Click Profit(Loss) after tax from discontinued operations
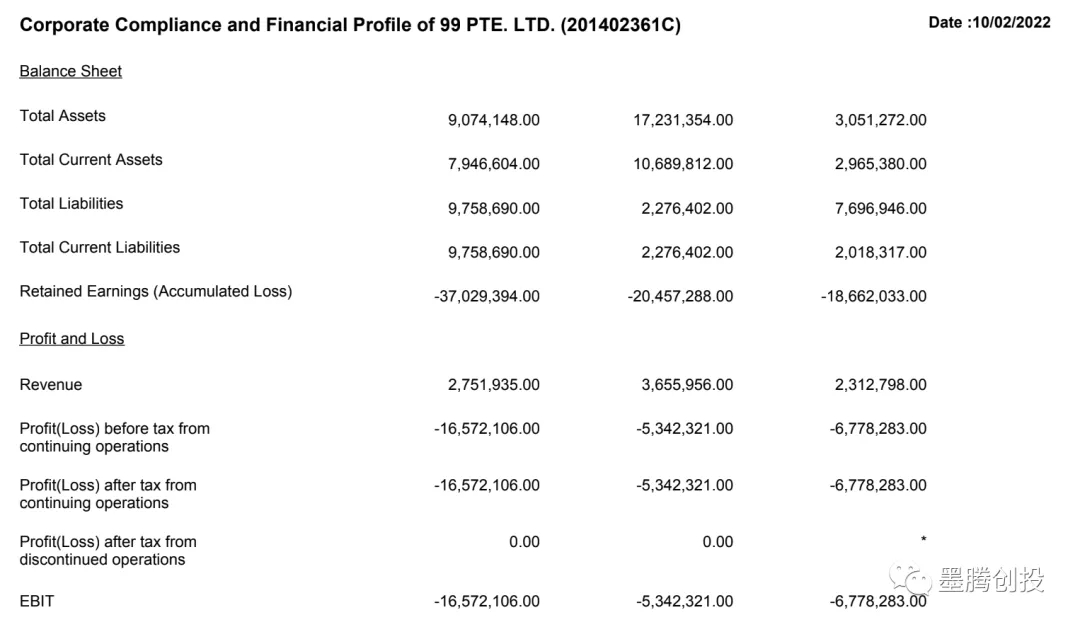Screen dimensions: 1080x627 pyautogui.click(x=108, y=551)
